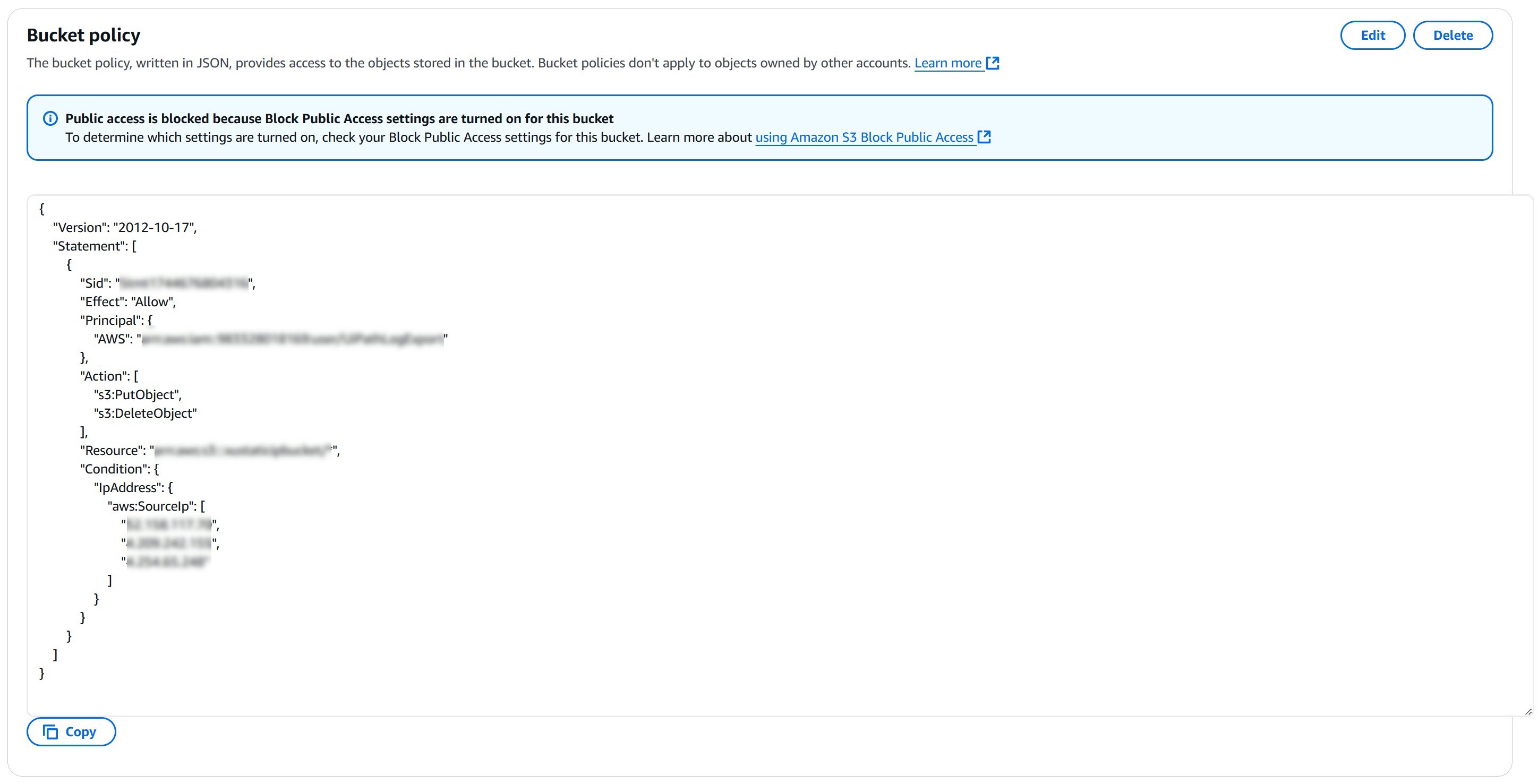The width and height of the screenshot is (1538, 784).
Task: Click the Public access is blocked heading
Action: click(x=339, y=119)
